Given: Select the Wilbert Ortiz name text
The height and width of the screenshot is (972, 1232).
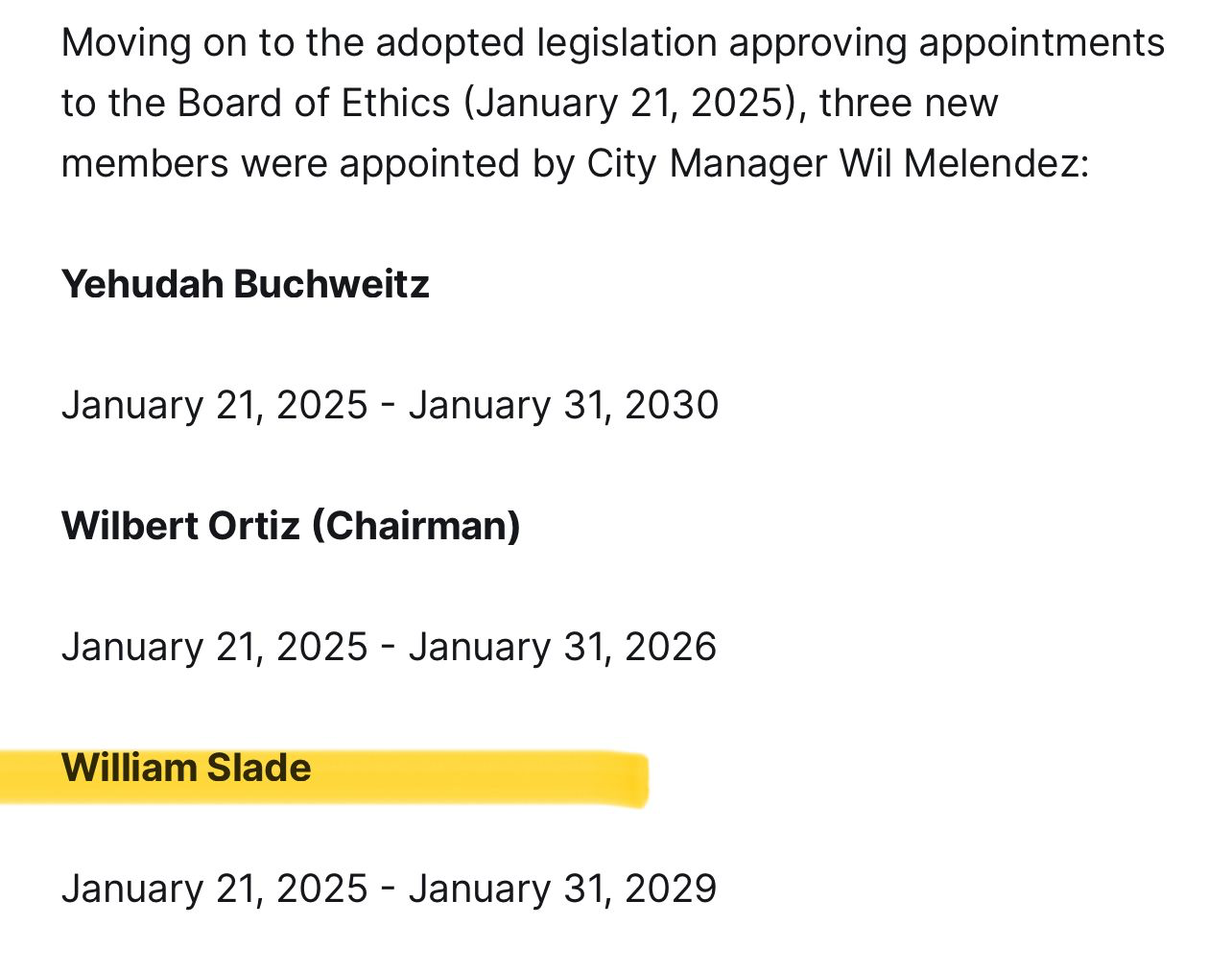Looking at the screenshot, I should 180,526.
